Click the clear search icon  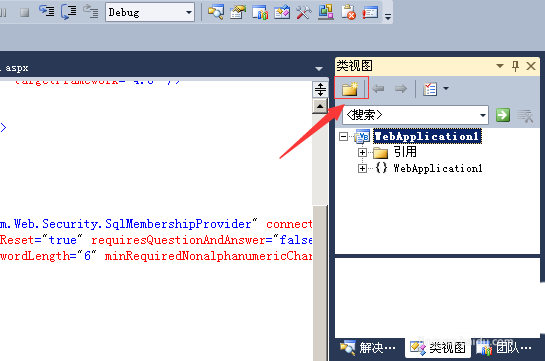click(x=525, y=116)
